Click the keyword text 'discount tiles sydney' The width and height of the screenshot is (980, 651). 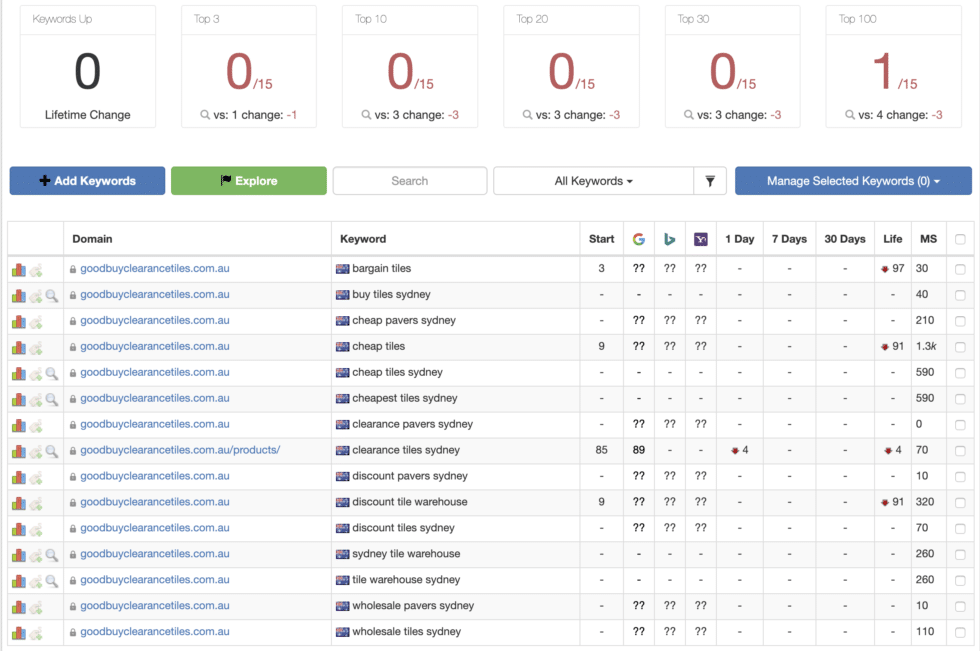point(403,528)
